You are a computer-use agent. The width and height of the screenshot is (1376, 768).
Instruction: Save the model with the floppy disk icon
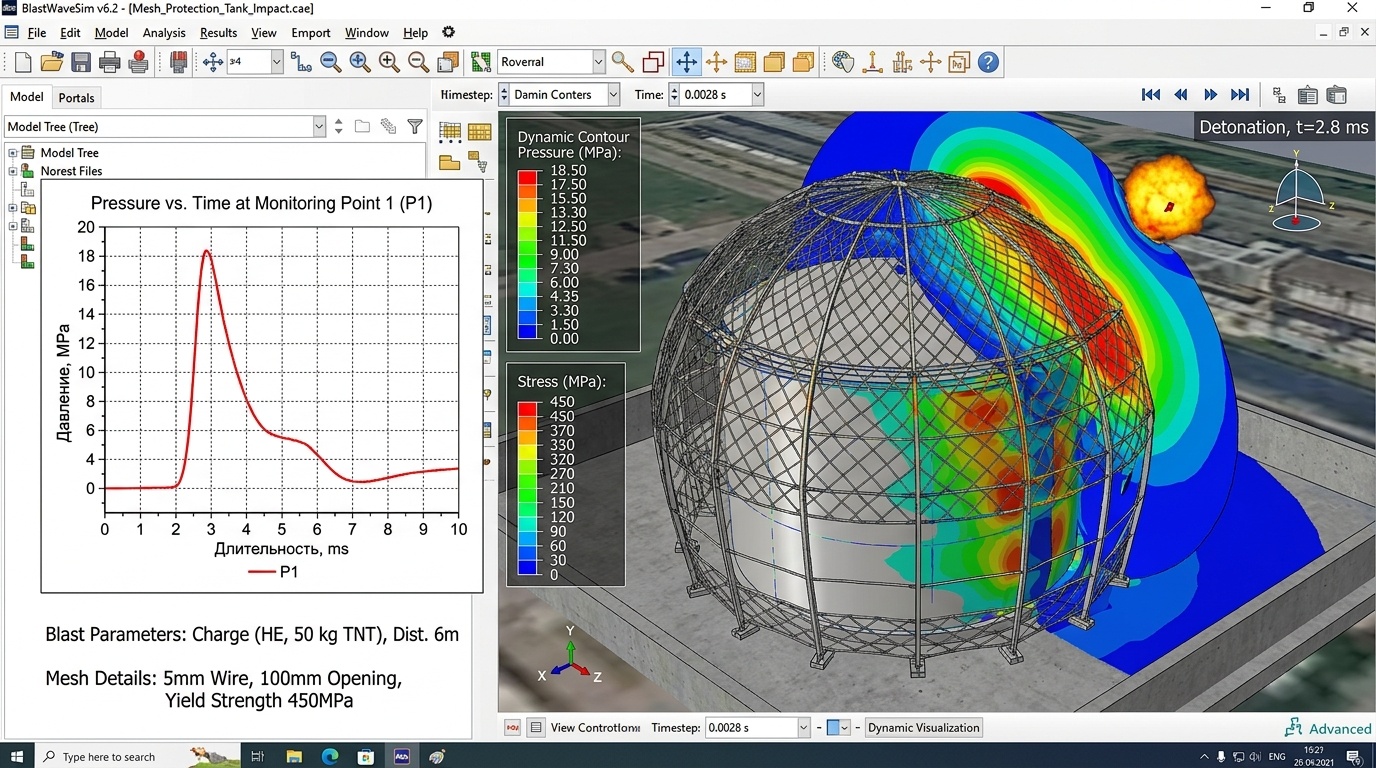[x=81, y=62]
